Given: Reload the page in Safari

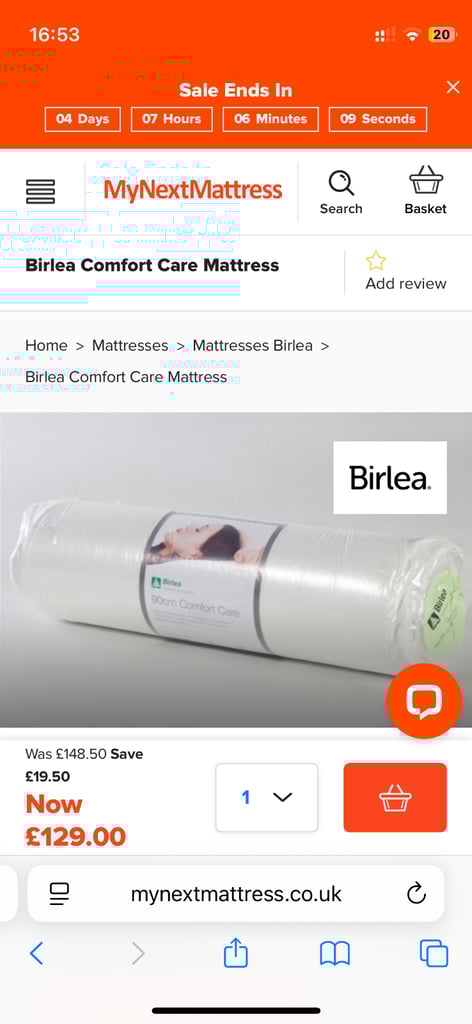Looking at the screenshot, I should click(416, 893).
